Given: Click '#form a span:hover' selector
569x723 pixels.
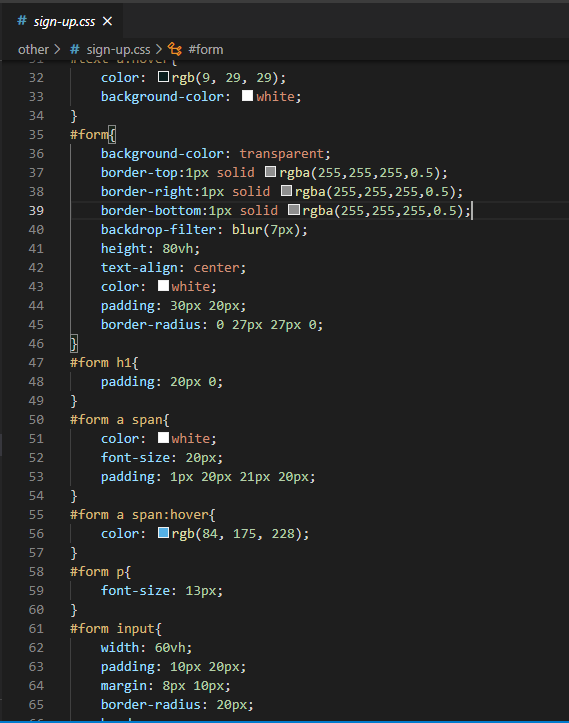Looking at the screenshot, I should (x=139, y=515).
